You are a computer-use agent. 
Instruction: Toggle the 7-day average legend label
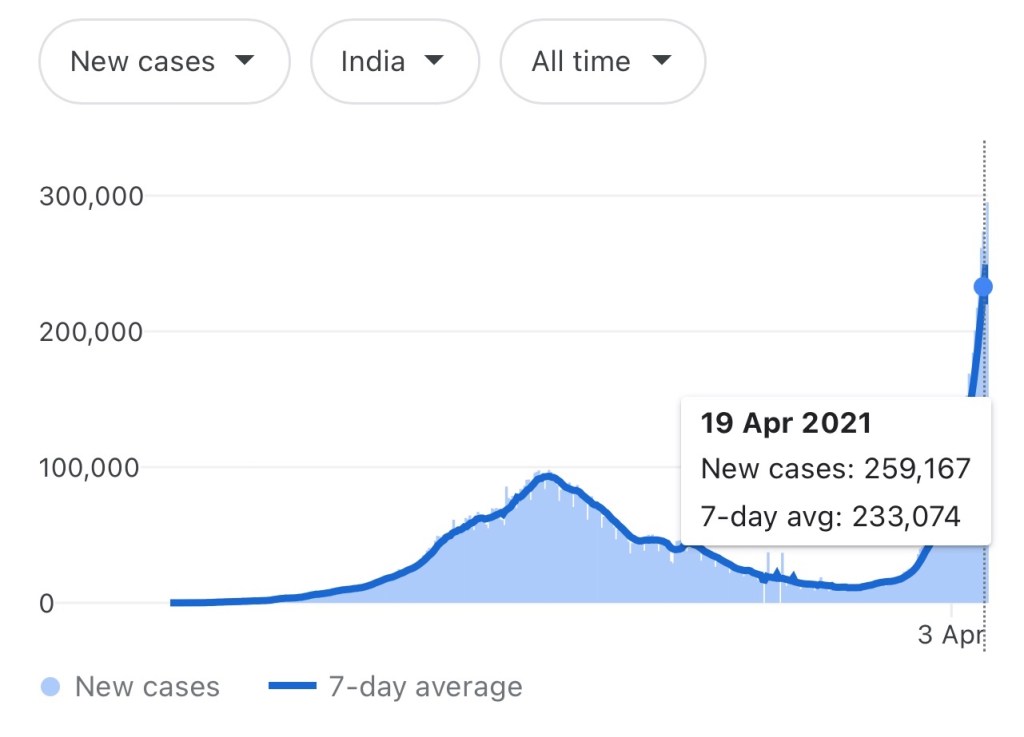click(x=425, y=687)
